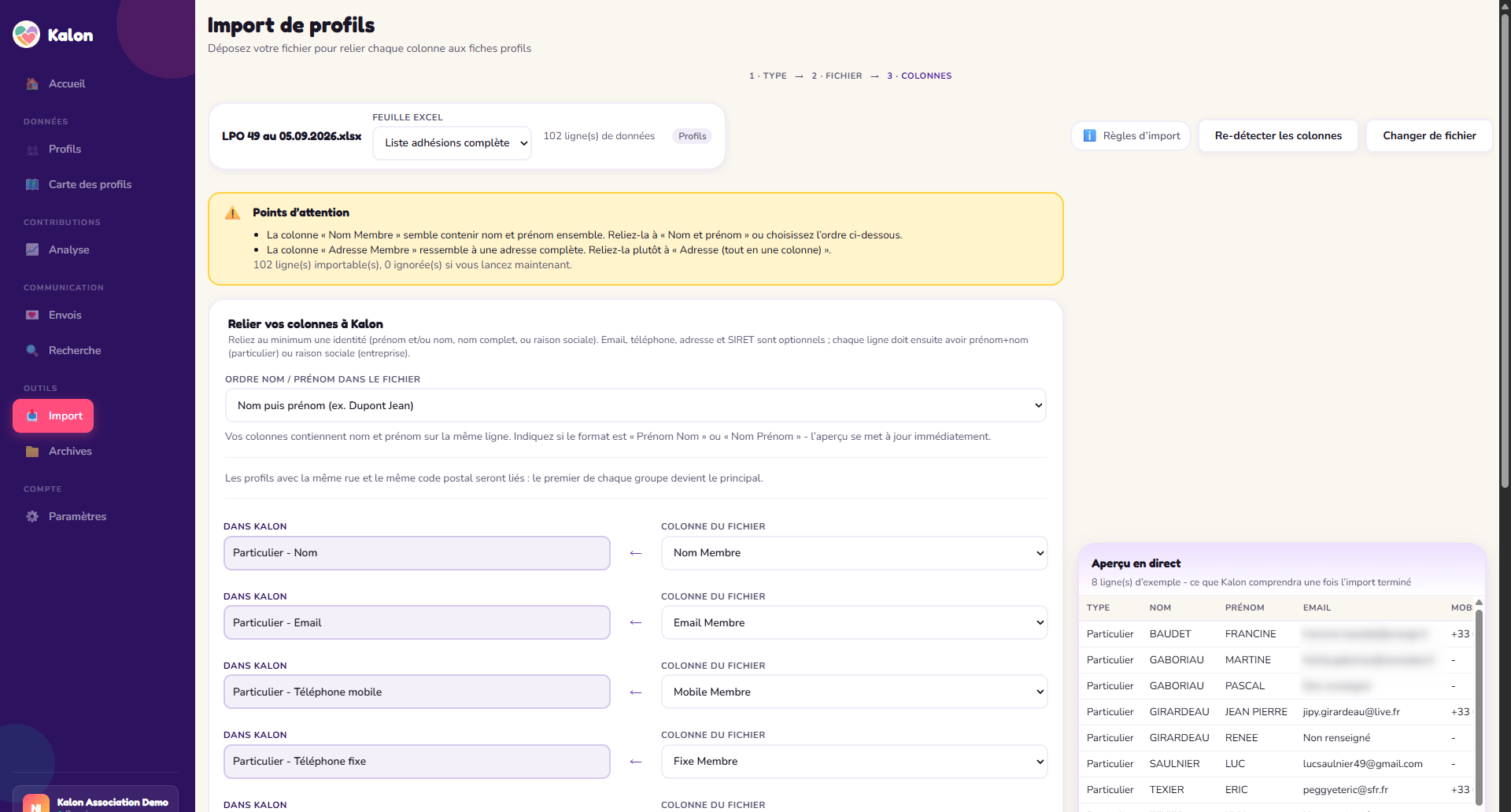Open the Ordre nom / prénom dropdown

636,406
